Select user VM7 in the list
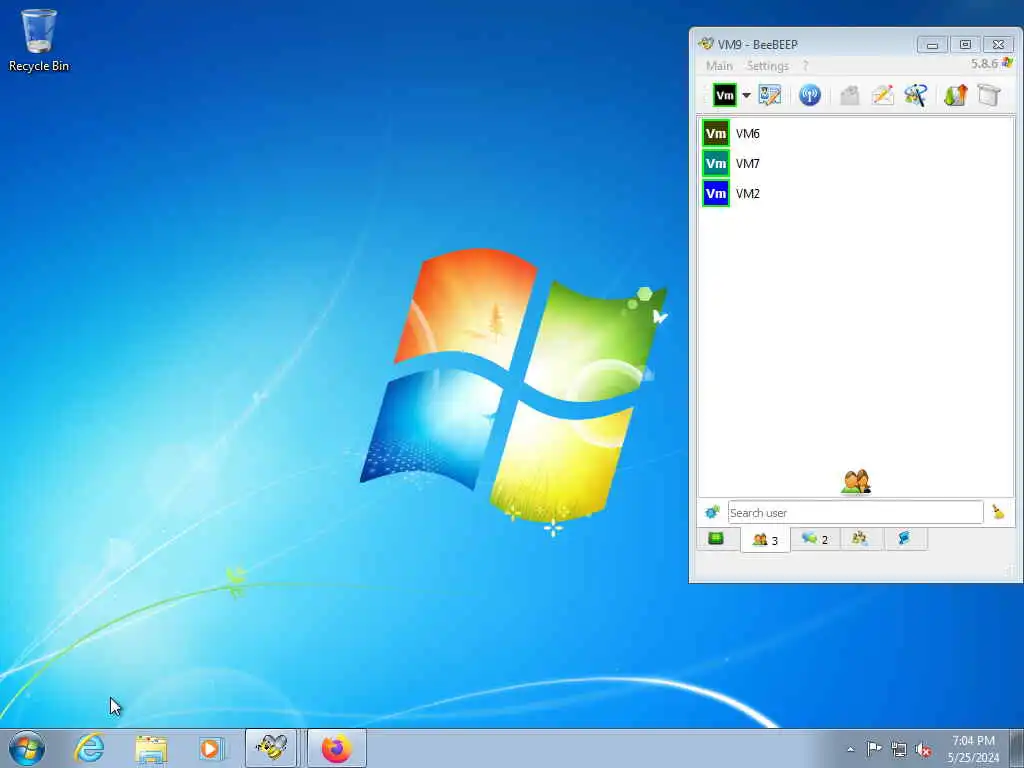Viewport: 1024px width, 768px height. [x=856, y=163]
